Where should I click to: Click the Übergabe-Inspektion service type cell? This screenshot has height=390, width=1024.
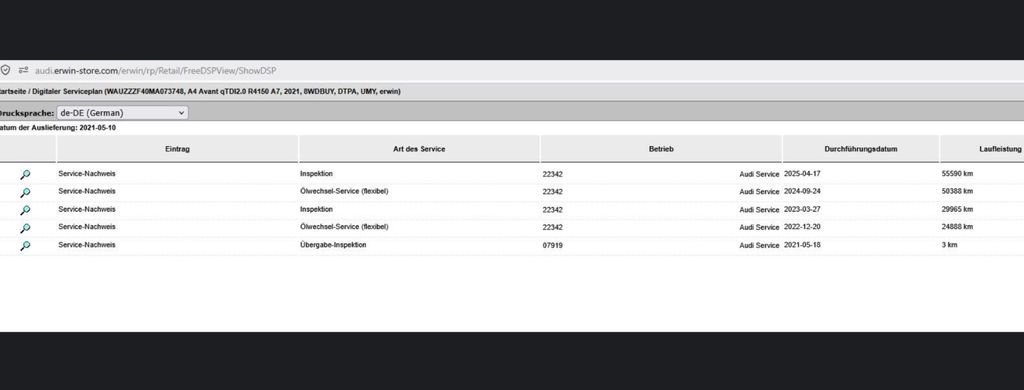coord(333,245)
